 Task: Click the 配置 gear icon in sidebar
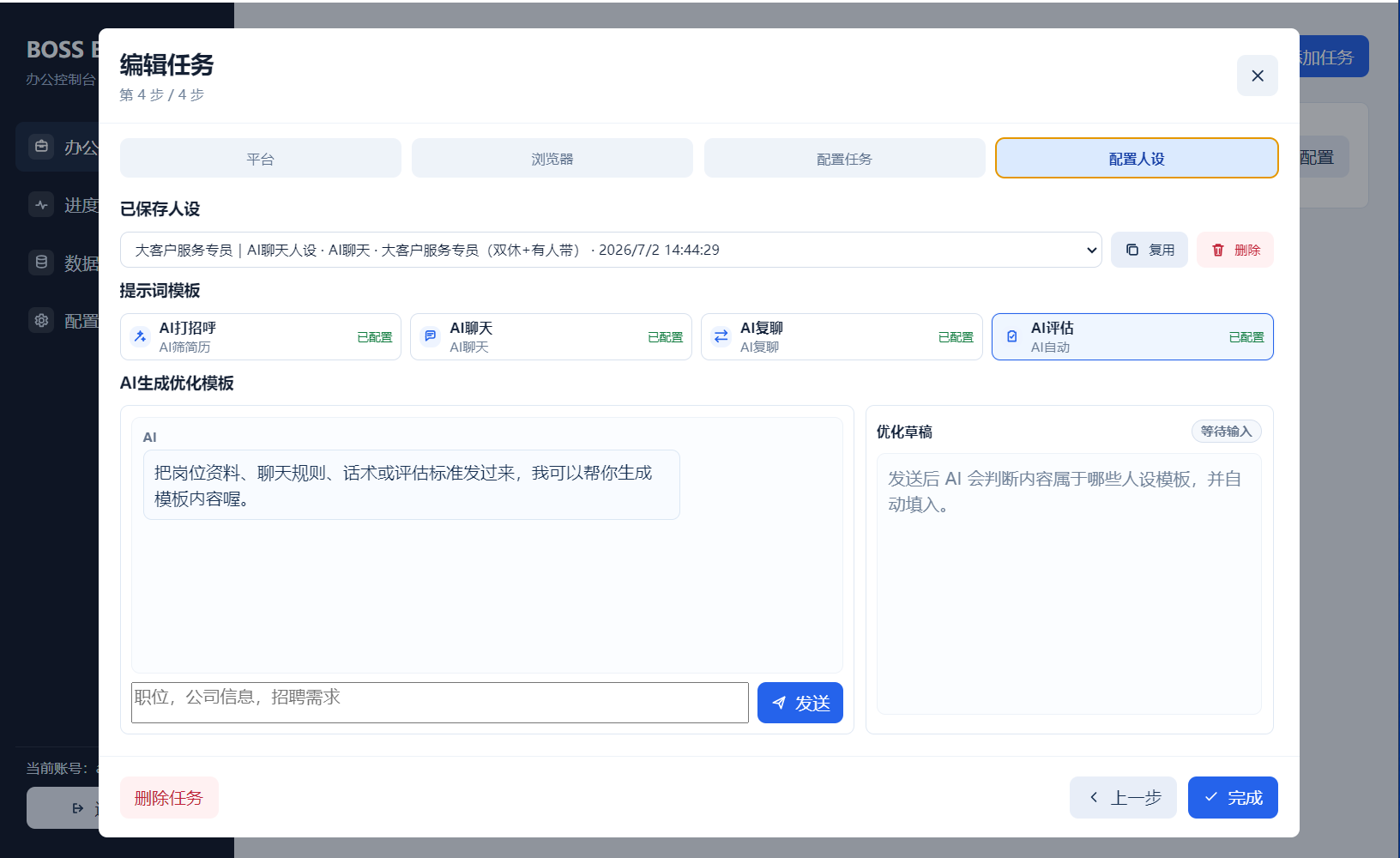(x=41, y=320)
